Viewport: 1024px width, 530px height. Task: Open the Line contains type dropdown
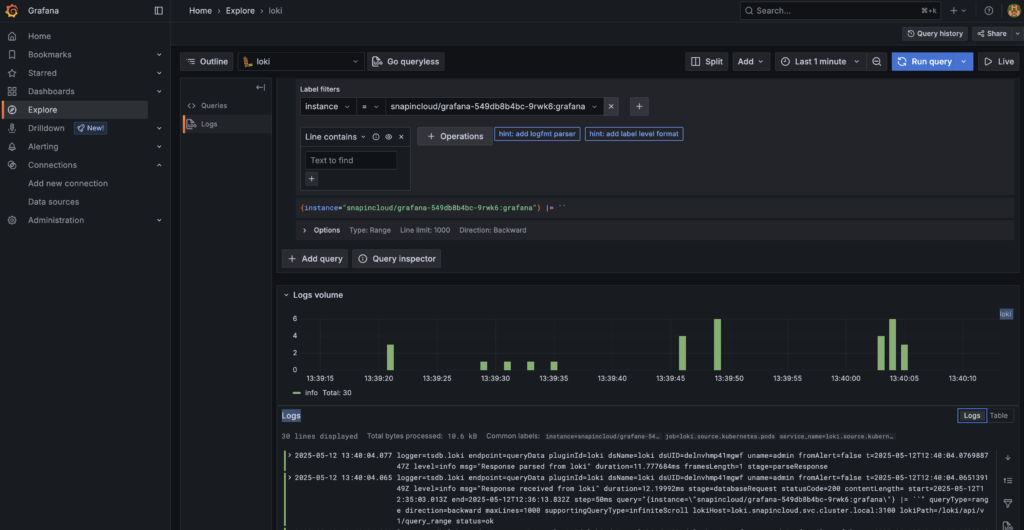click(336, 137)
